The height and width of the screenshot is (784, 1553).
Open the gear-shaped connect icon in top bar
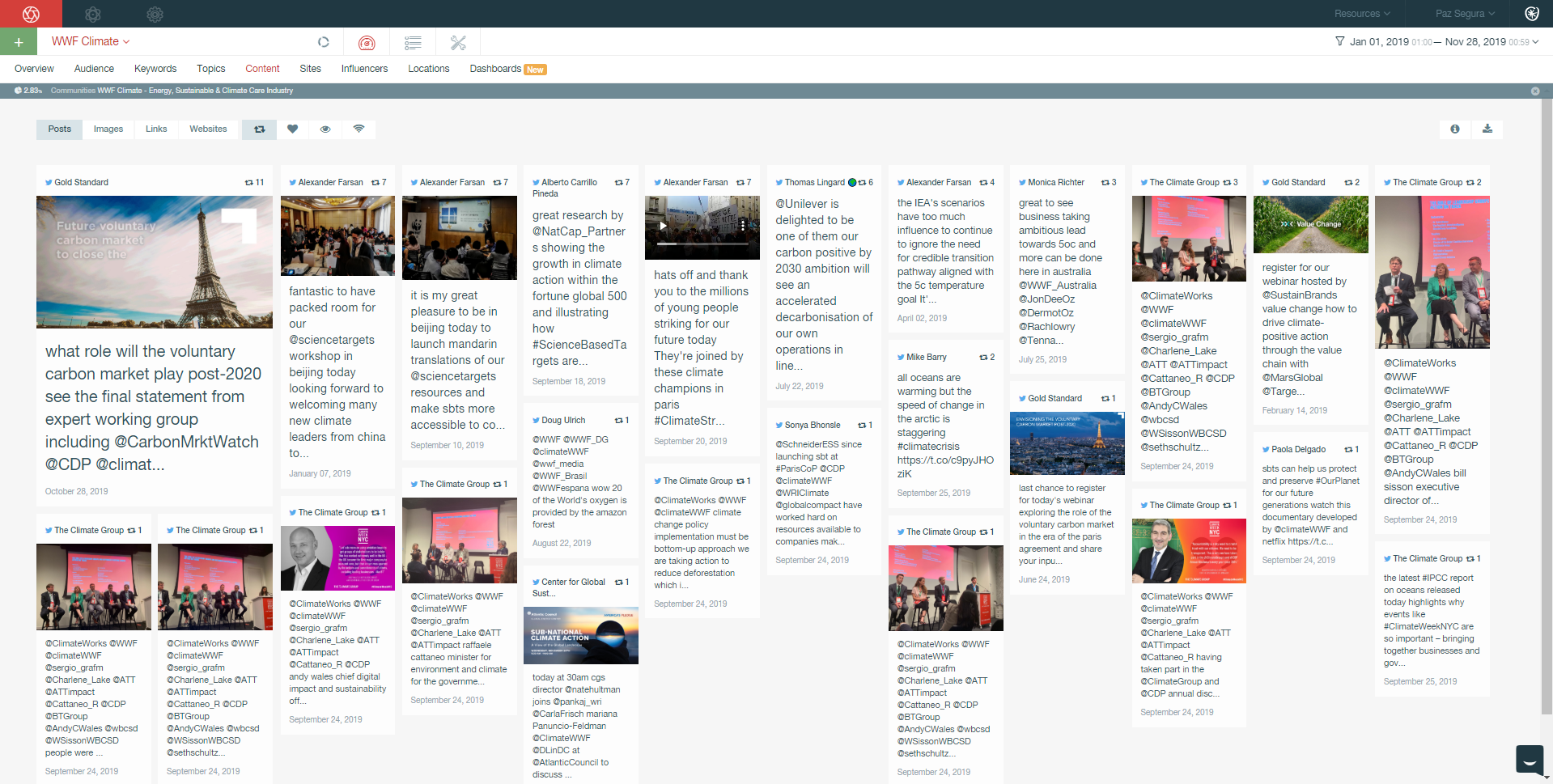(155, 14)
